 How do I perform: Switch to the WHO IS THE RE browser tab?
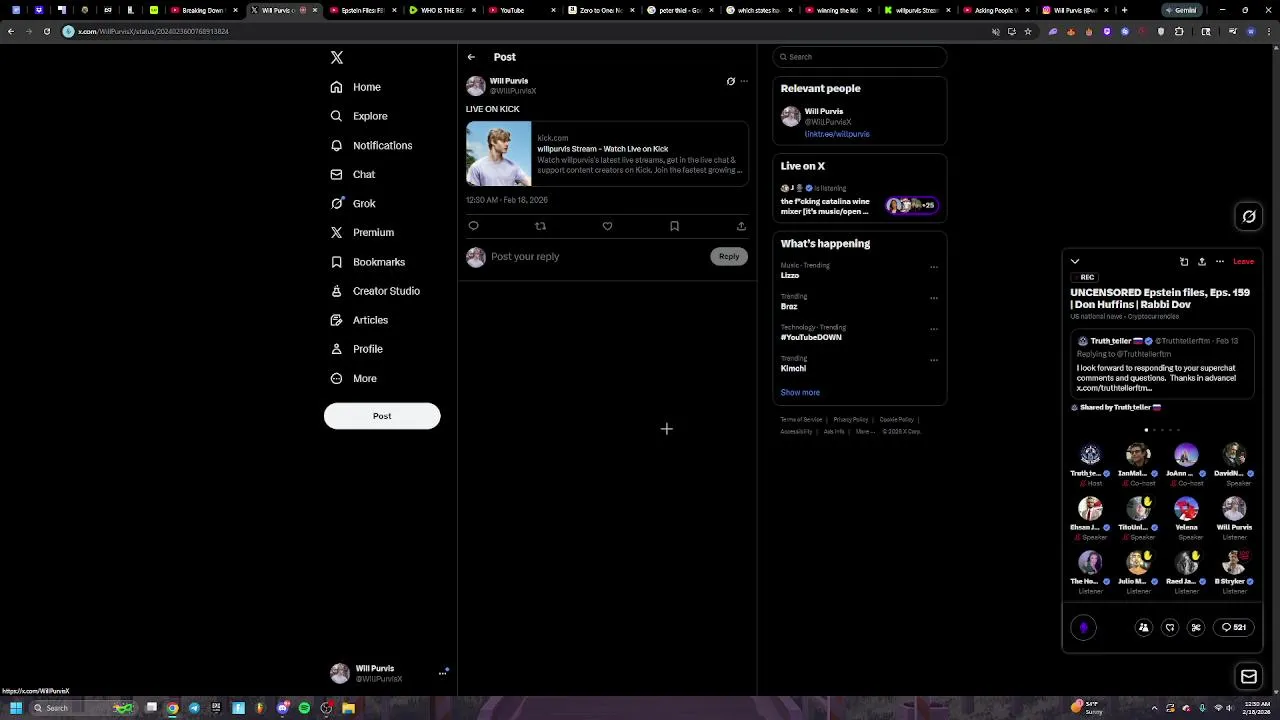[441, 11]
